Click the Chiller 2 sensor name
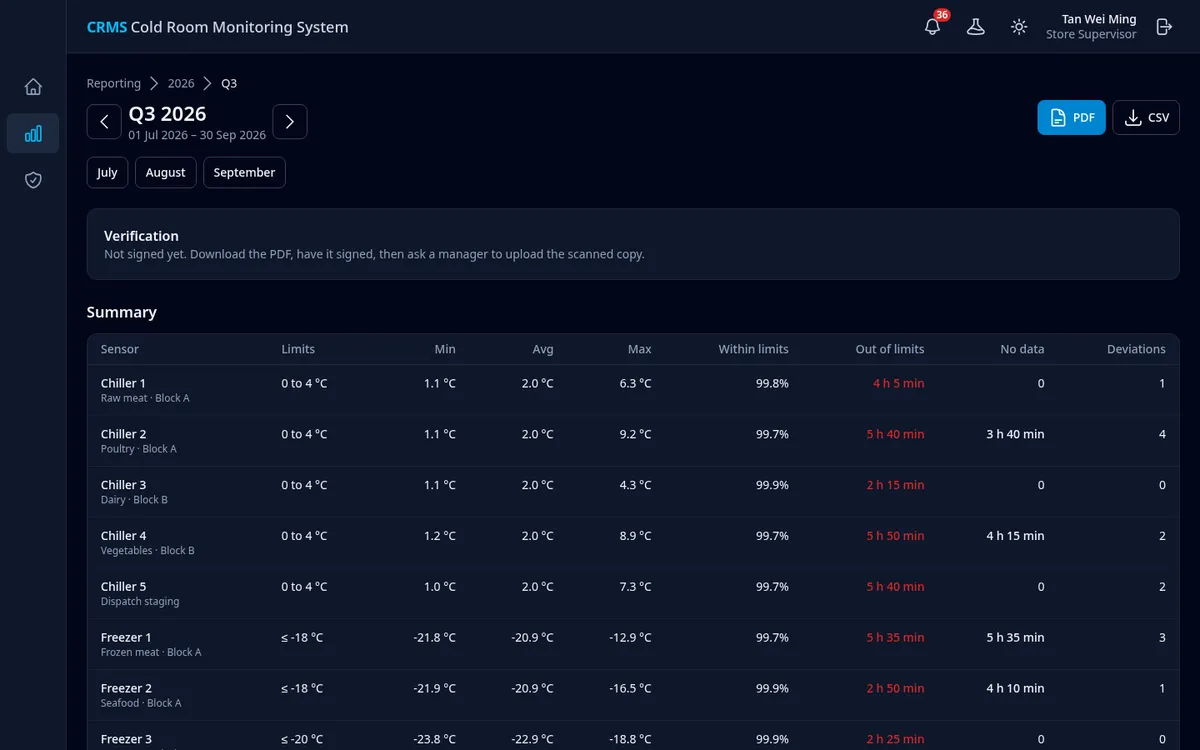Screen dimensions: 1200x750 [123, 434]
